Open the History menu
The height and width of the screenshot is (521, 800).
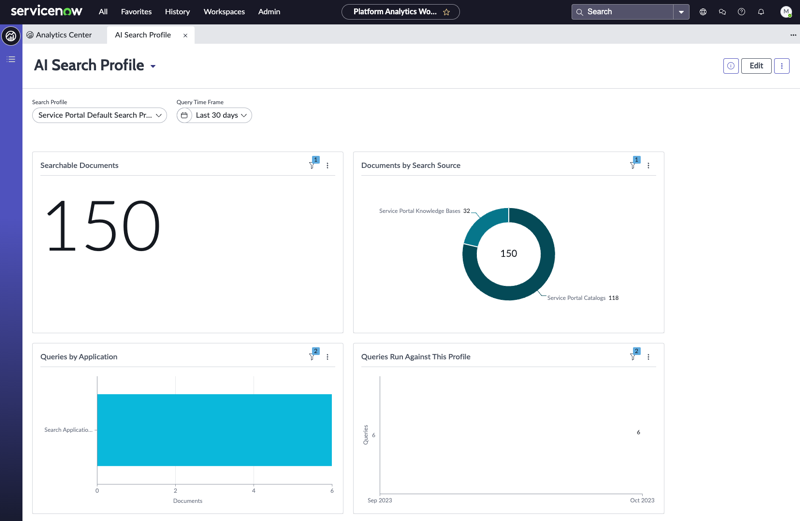pos(177,12)
